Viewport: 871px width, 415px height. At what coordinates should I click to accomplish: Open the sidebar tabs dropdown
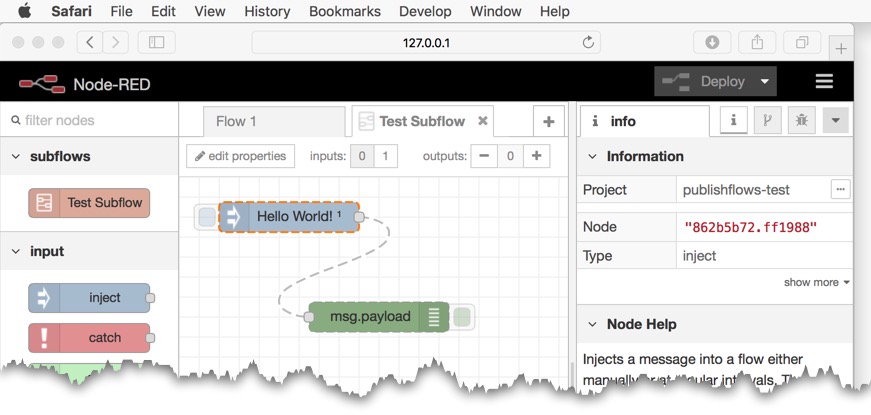835,120
